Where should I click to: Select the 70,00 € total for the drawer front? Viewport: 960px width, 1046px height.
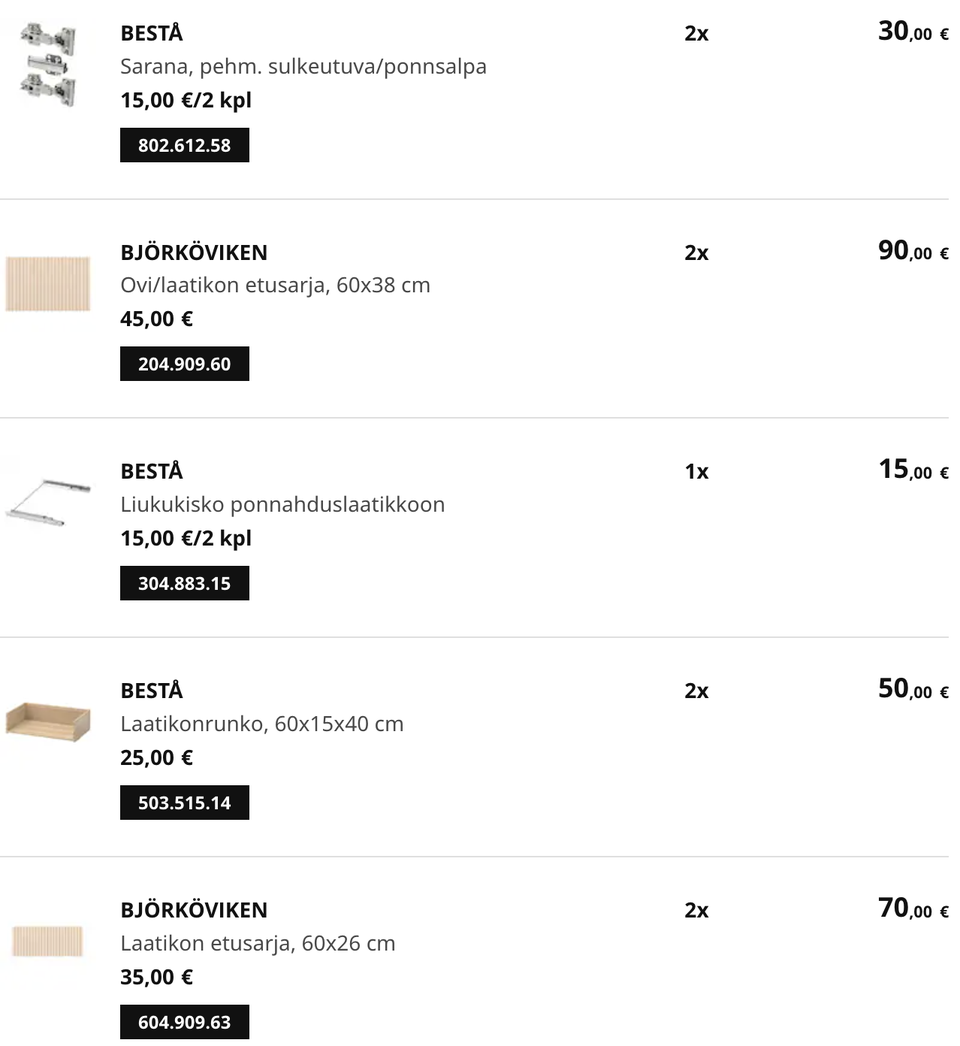pos(912,909)
